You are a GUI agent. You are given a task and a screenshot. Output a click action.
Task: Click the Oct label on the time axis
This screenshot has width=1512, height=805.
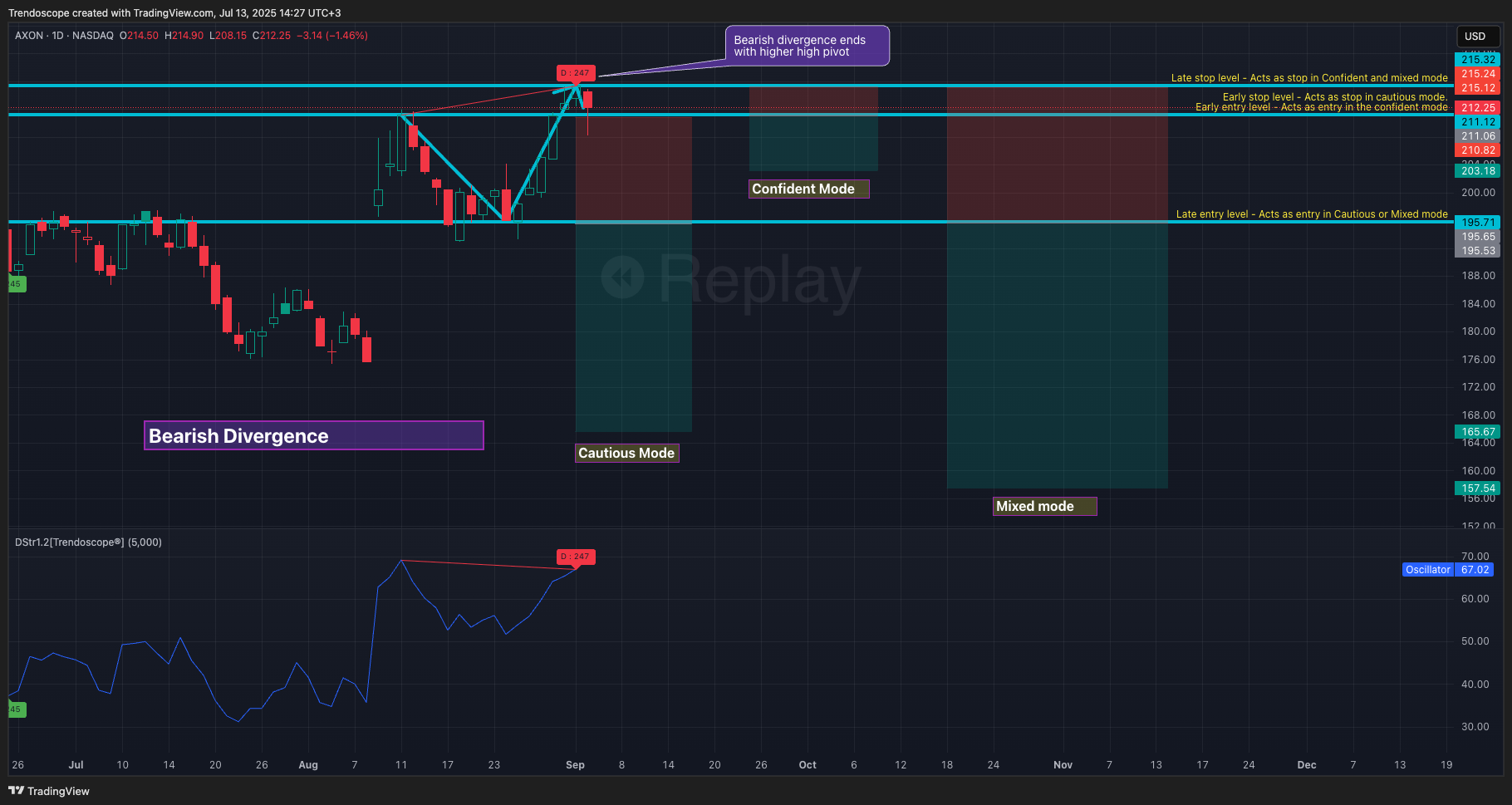click(808, 765)
